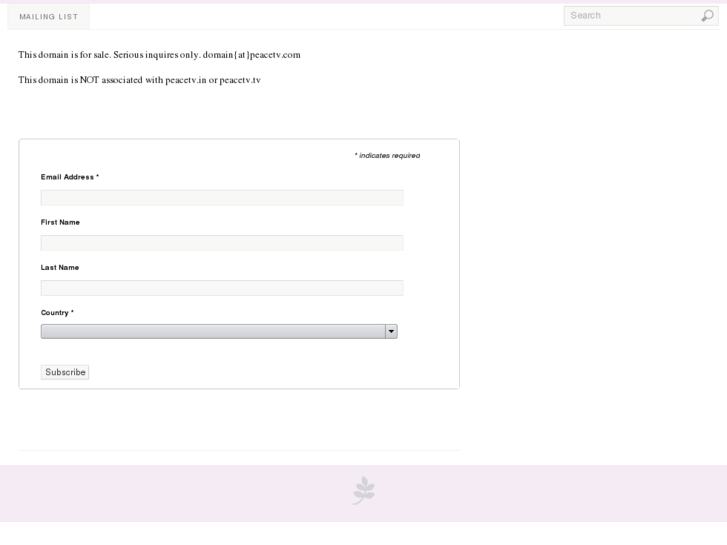
Task: Open the Country select box
Action: click(x=212, y=332)
